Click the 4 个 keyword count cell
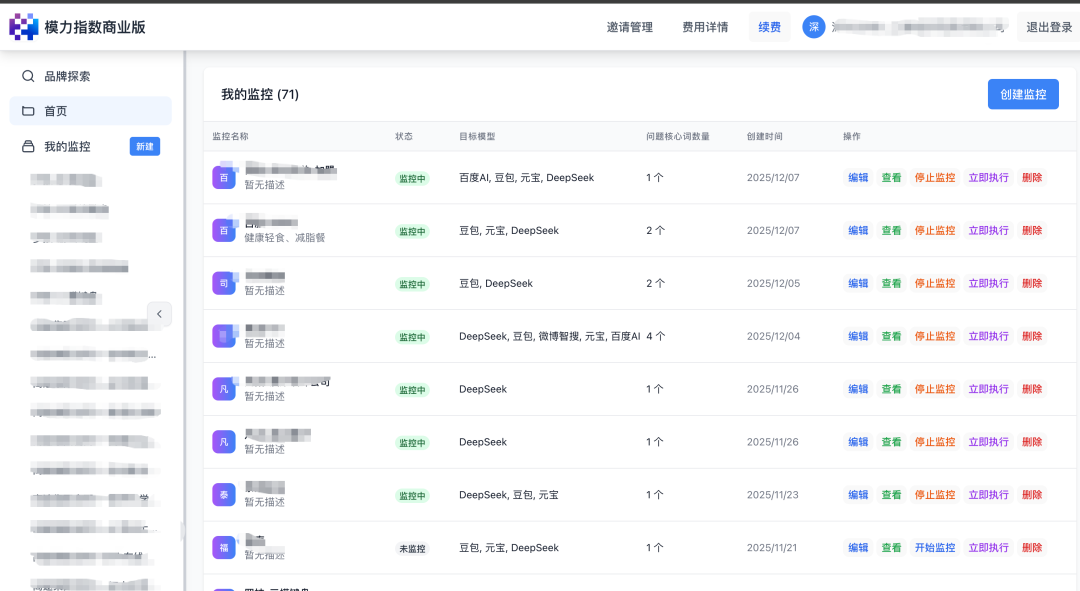This screenshot has height=591, width=1080. click(x=656, y=336)
